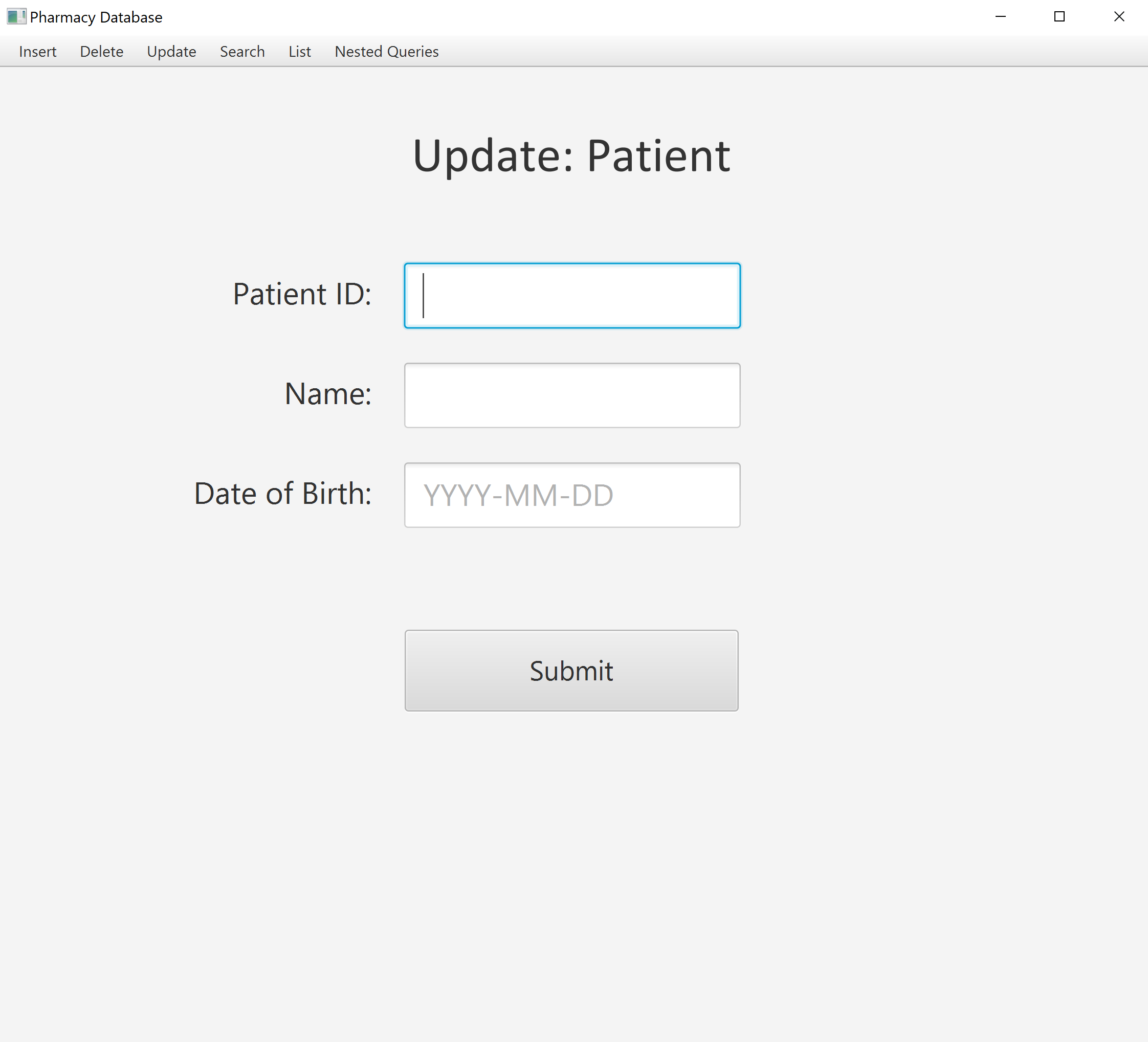1148x1042 pixels.
Task: Maximize the Pharmacy Database window
Action: pos(1059,16)
